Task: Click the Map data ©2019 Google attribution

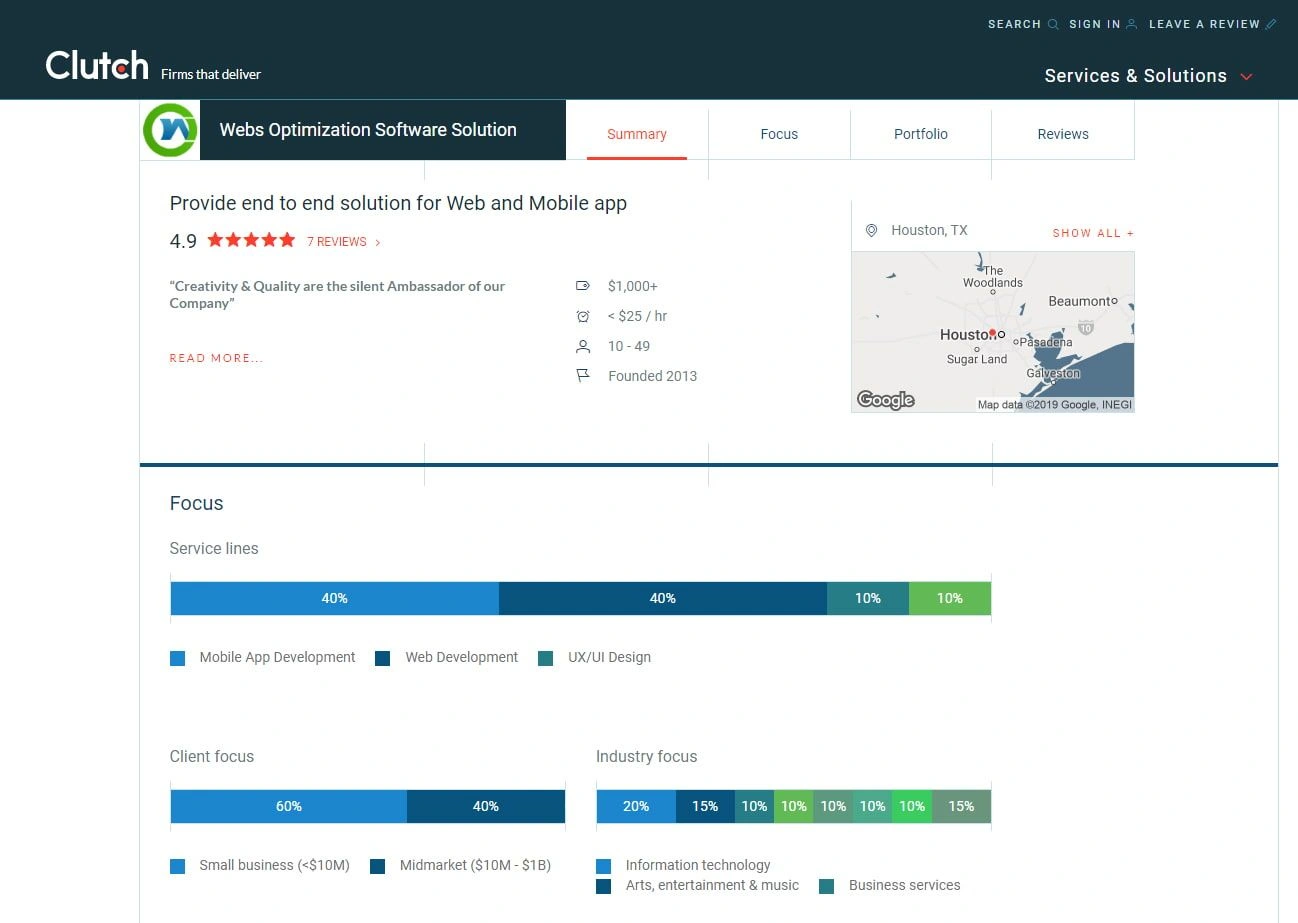Action: pos(1054,405)
